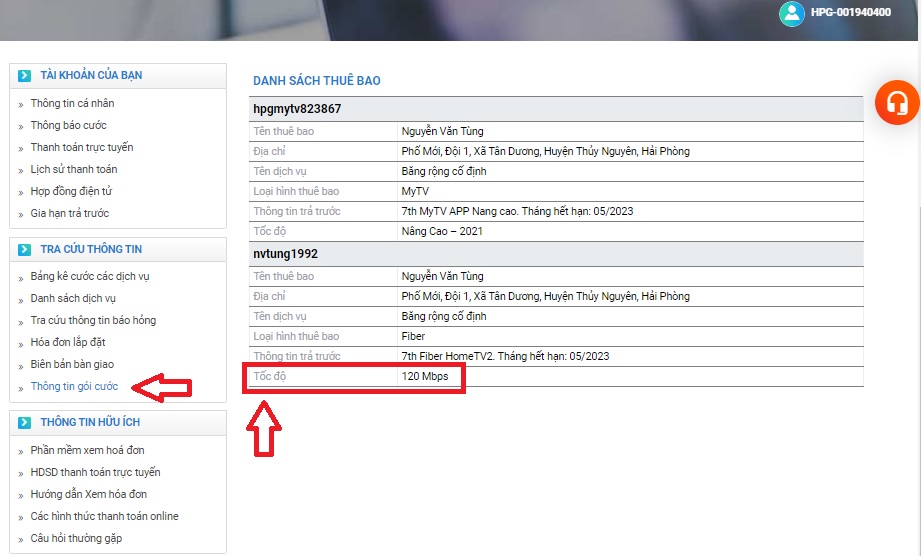Click the arrow icon beside Tra cứu thông tin

(25, 250)
